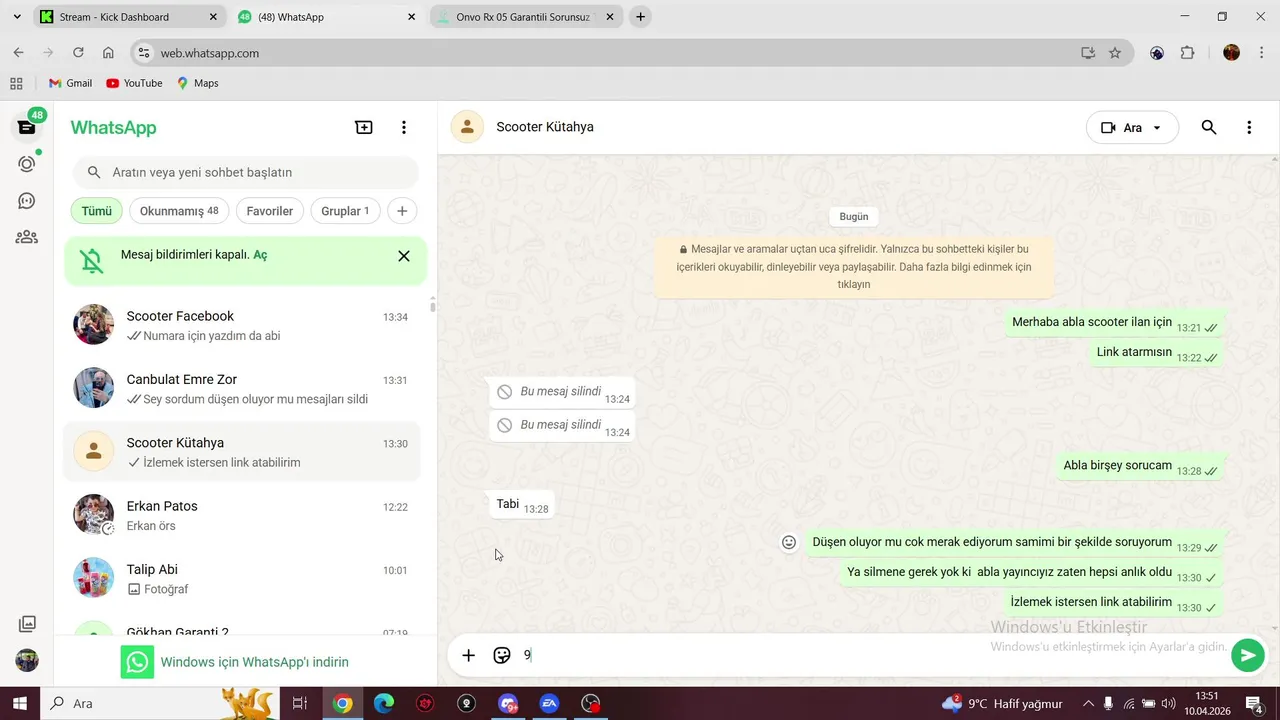Go to browser home page
The height and width of the screenshot is (720, 1280).
click(108, 53)
